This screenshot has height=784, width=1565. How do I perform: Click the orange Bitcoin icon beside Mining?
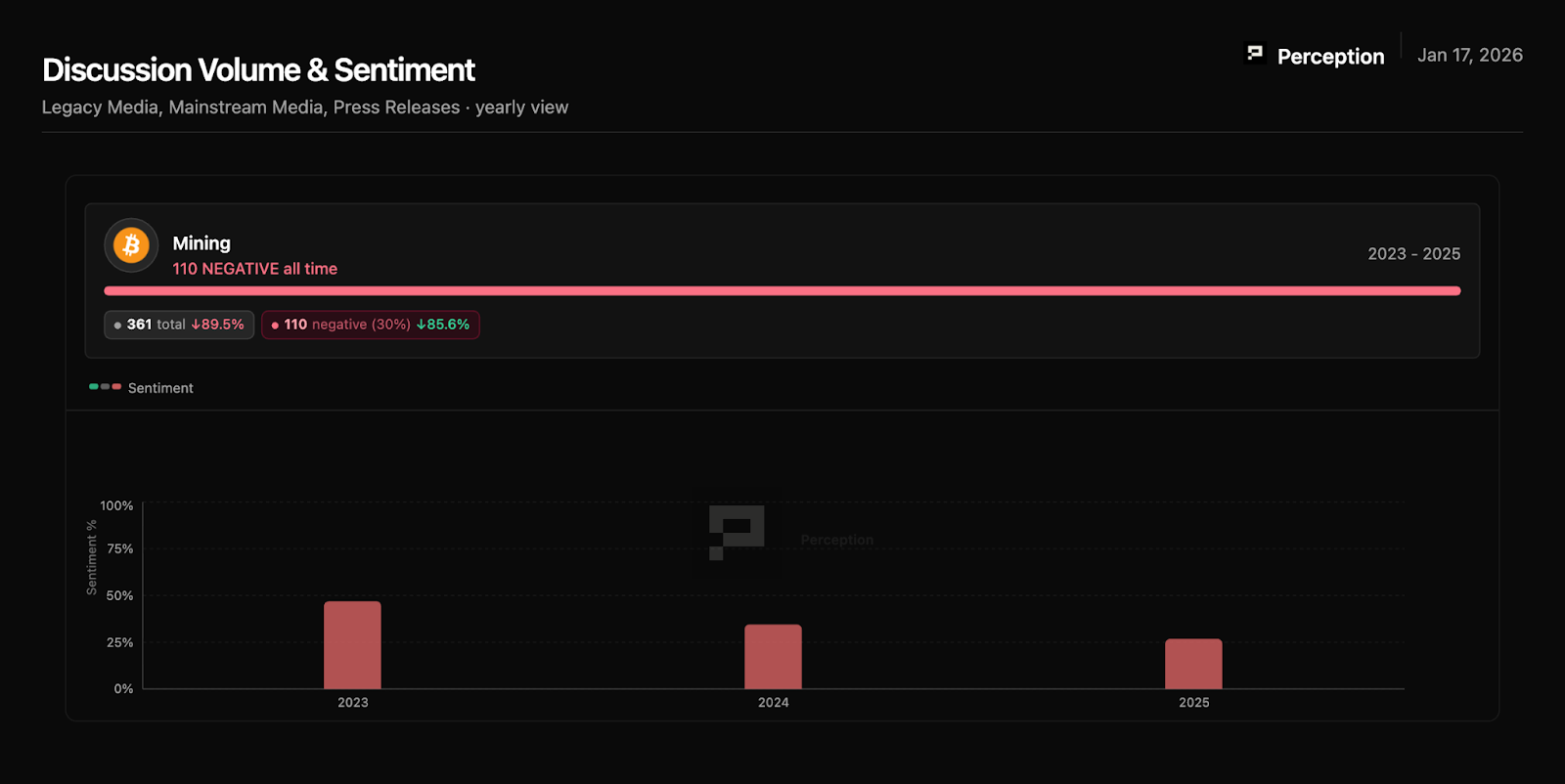(131, 244)
